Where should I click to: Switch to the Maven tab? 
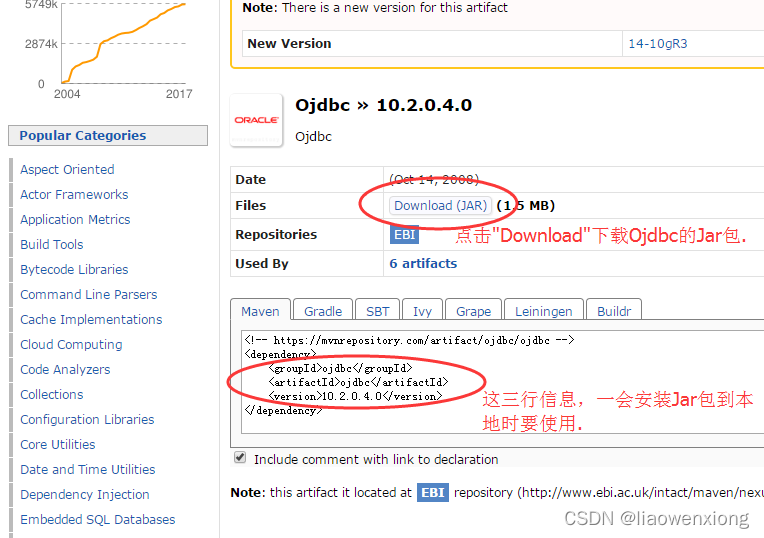[260, 311]
